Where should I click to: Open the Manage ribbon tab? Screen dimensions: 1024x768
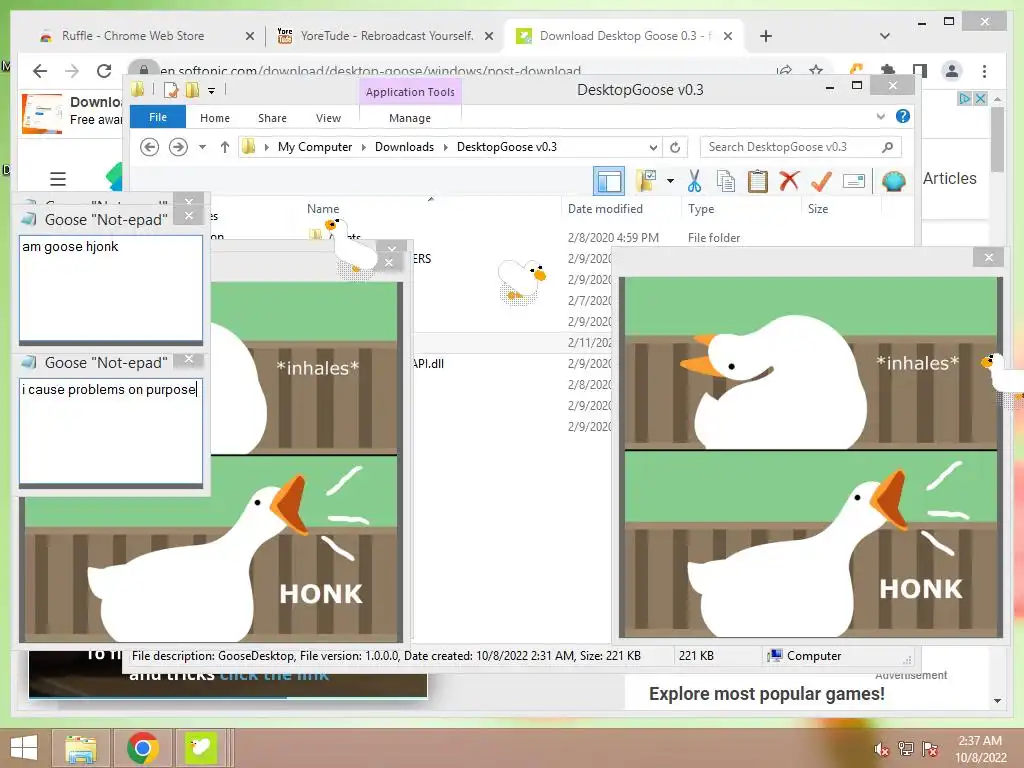[410, 118]
